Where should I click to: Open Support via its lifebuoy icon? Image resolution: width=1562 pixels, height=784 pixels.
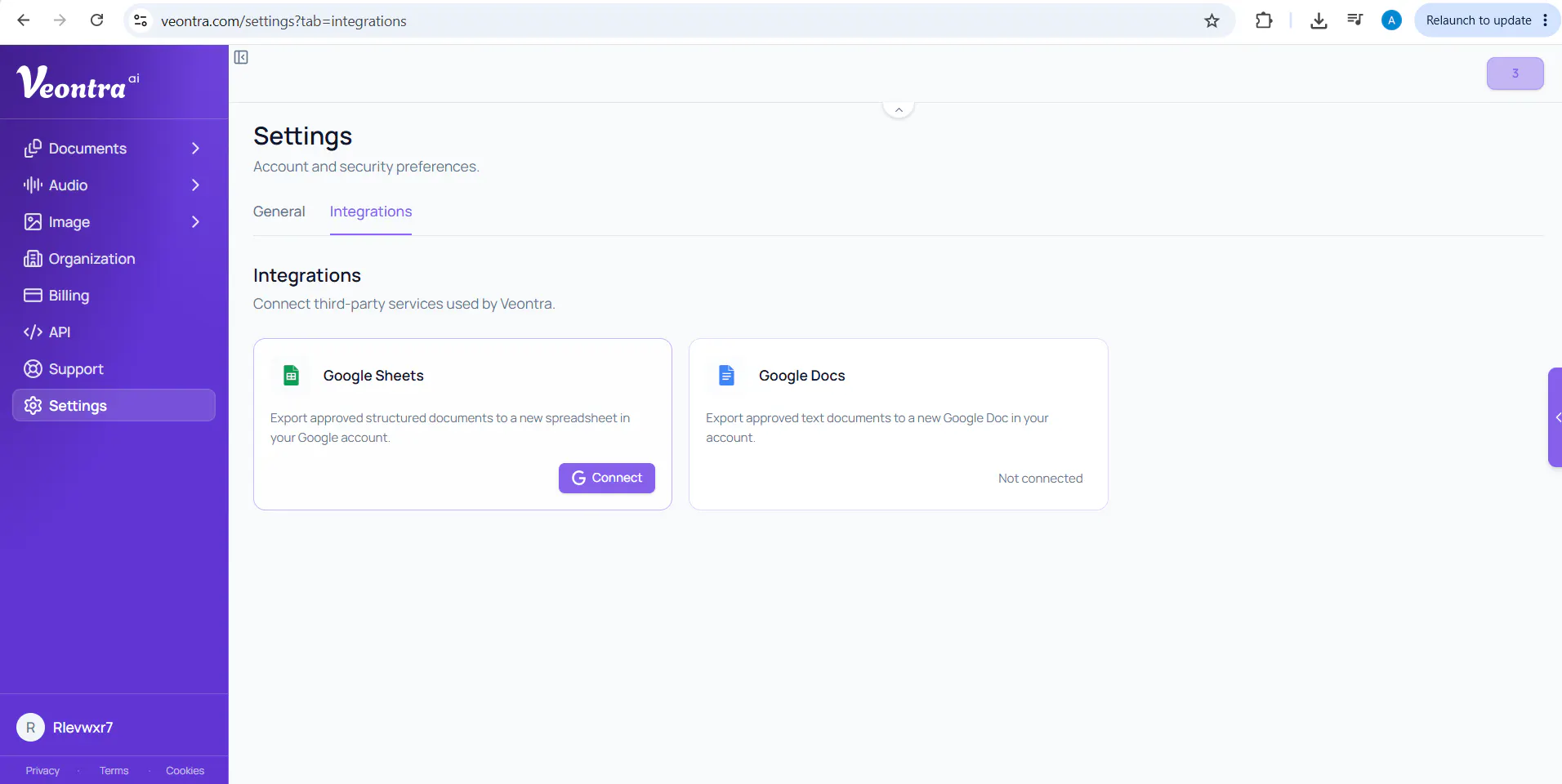[33, 369]
